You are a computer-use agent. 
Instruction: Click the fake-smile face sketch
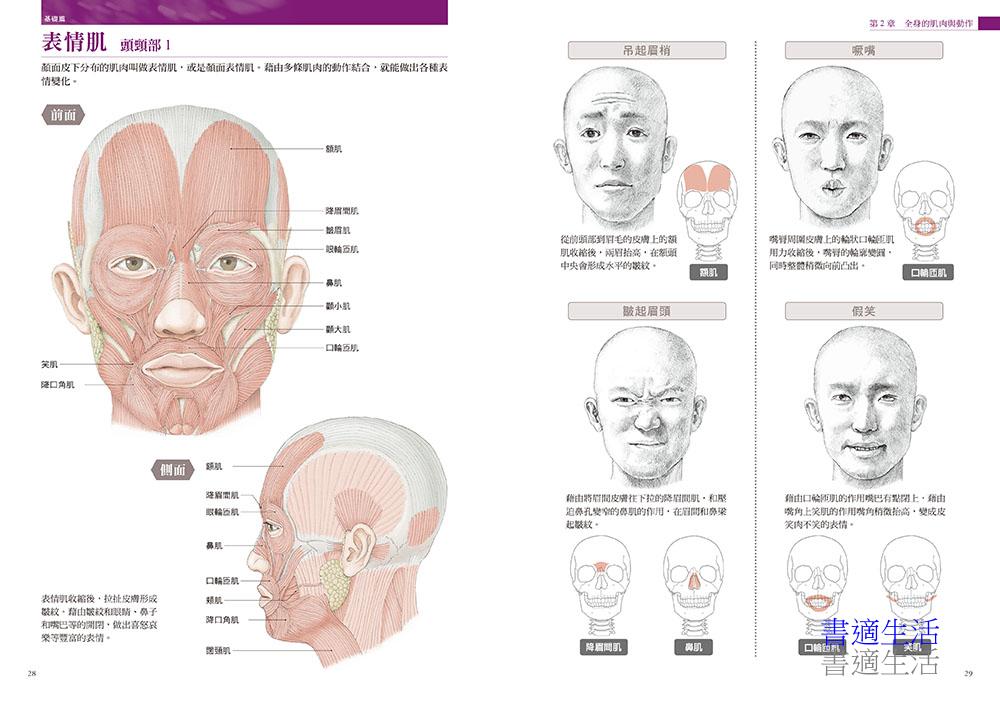864,407
